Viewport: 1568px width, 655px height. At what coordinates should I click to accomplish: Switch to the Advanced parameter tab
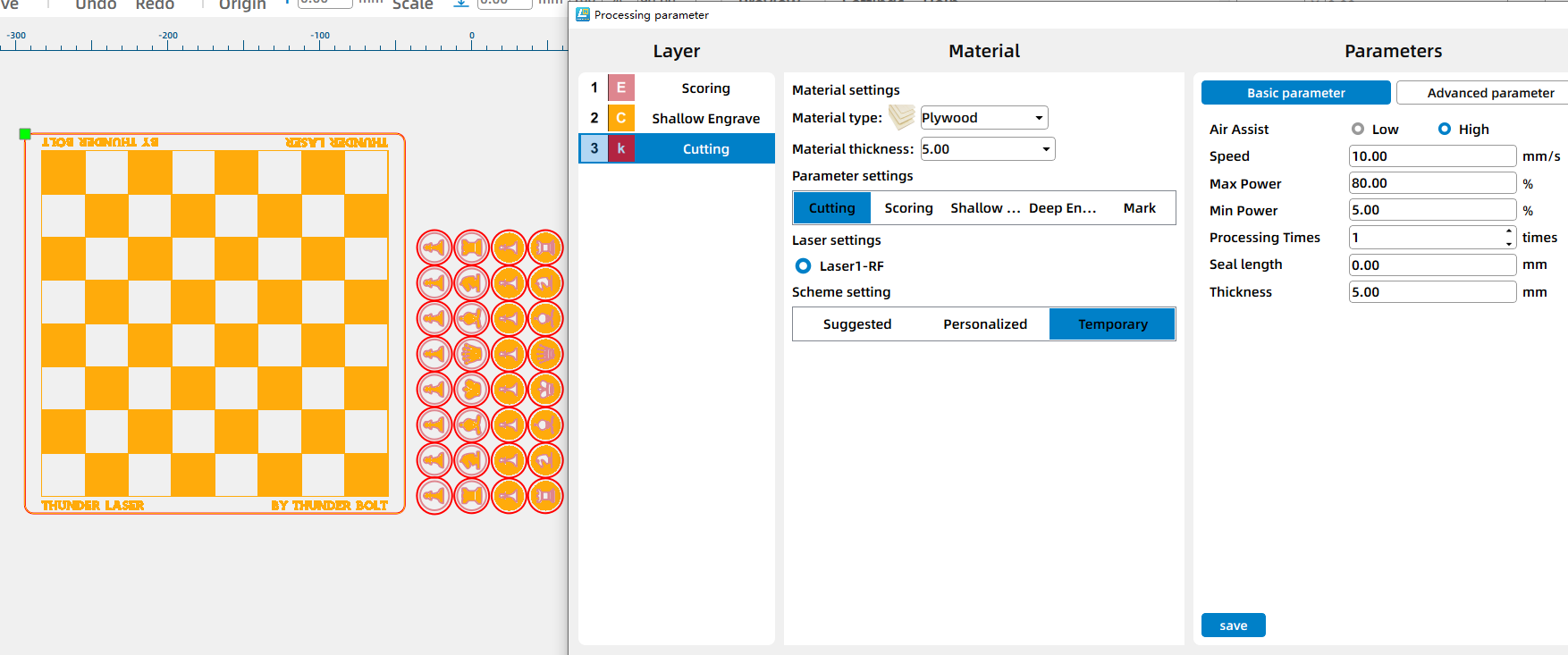click(x=1489, y=93)
